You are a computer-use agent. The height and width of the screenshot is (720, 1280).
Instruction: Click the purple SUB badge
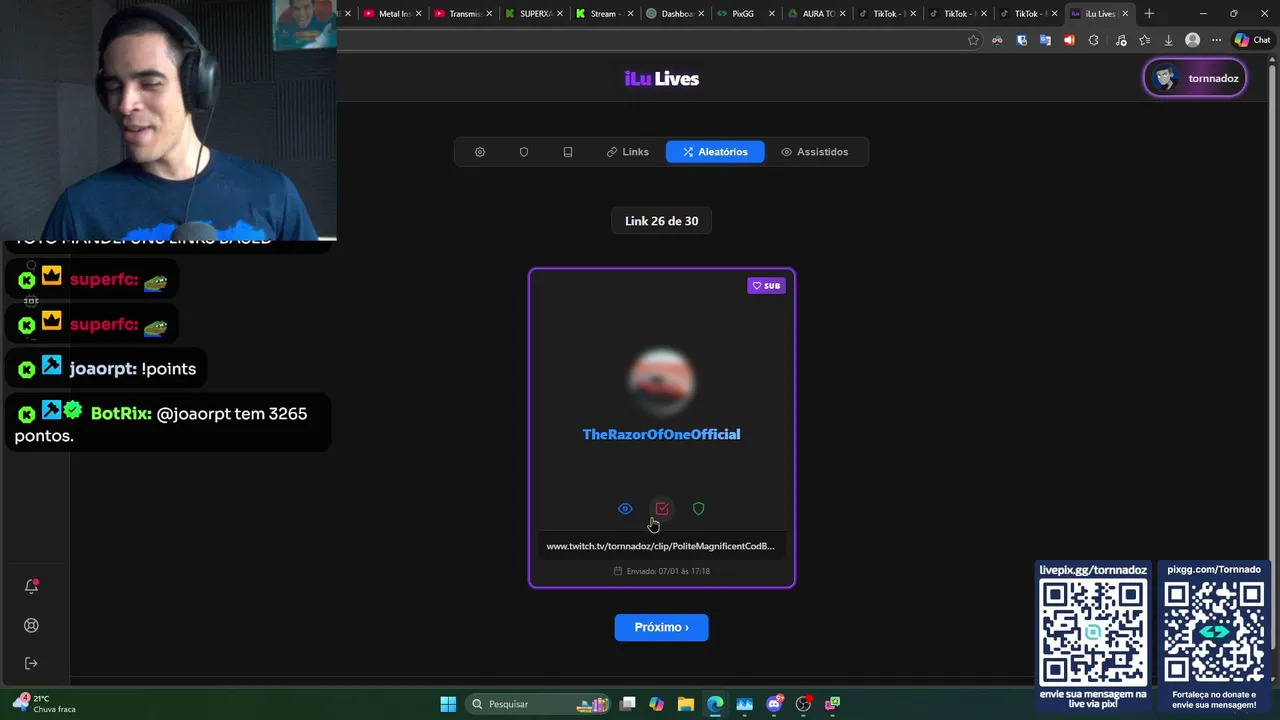[x=767, y=286]
